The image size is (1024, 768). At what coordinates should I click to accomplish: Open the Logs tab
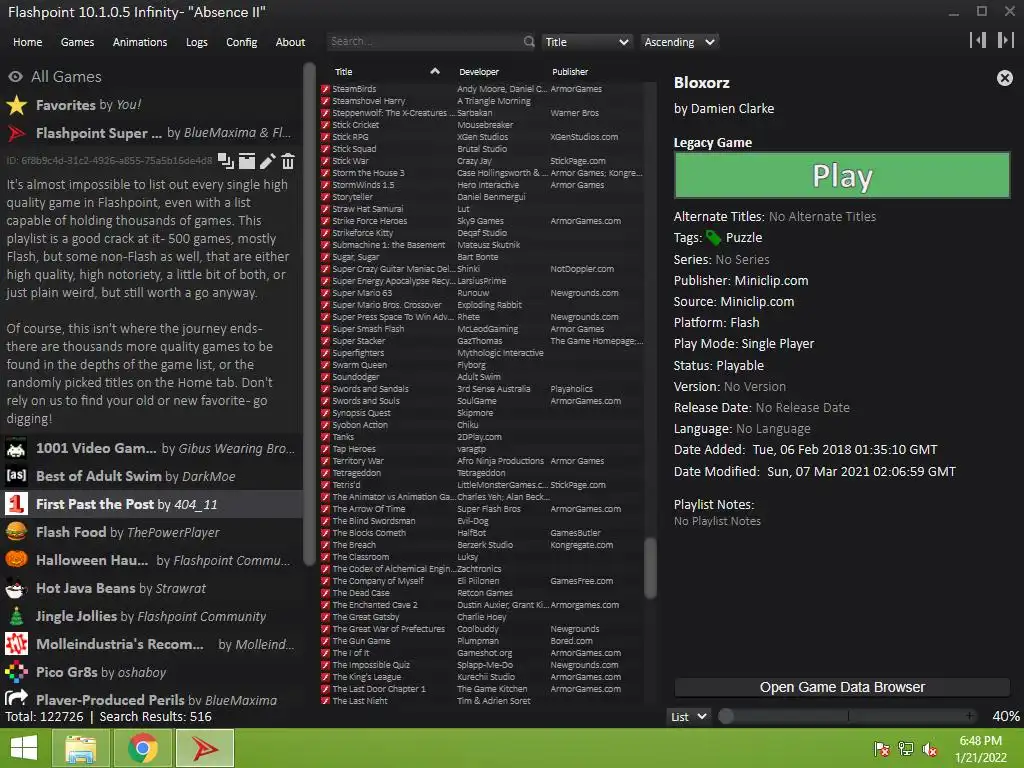[x=197, y=42]
